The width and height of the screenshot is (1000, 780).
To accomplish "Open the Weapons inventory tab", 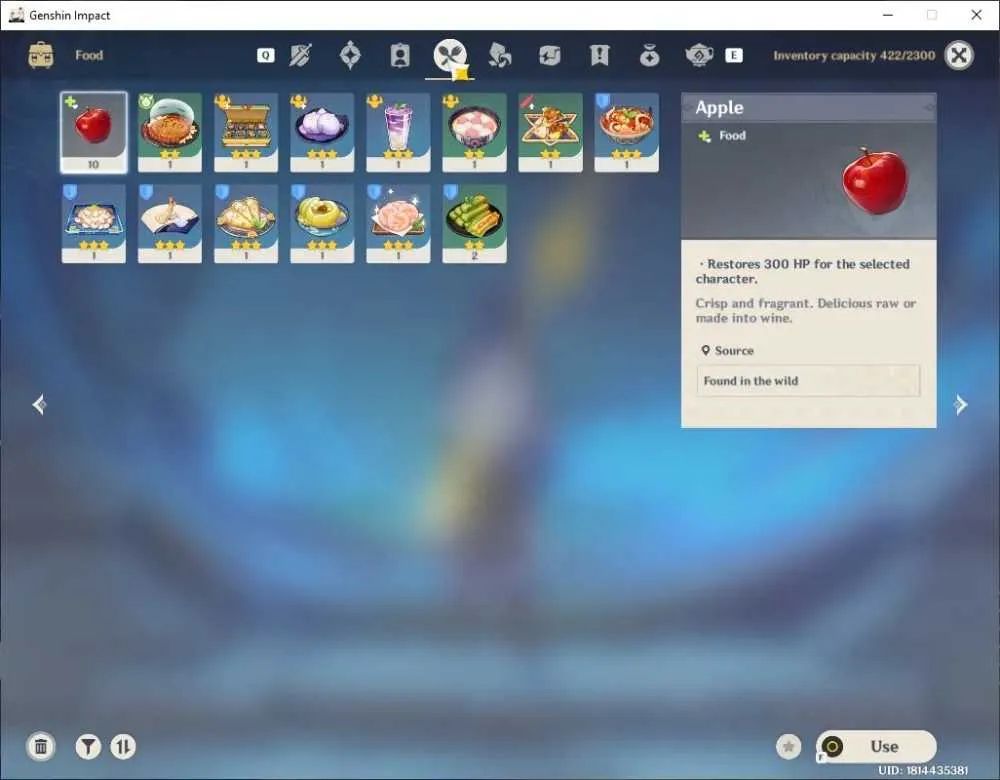I will click(300, 55).
